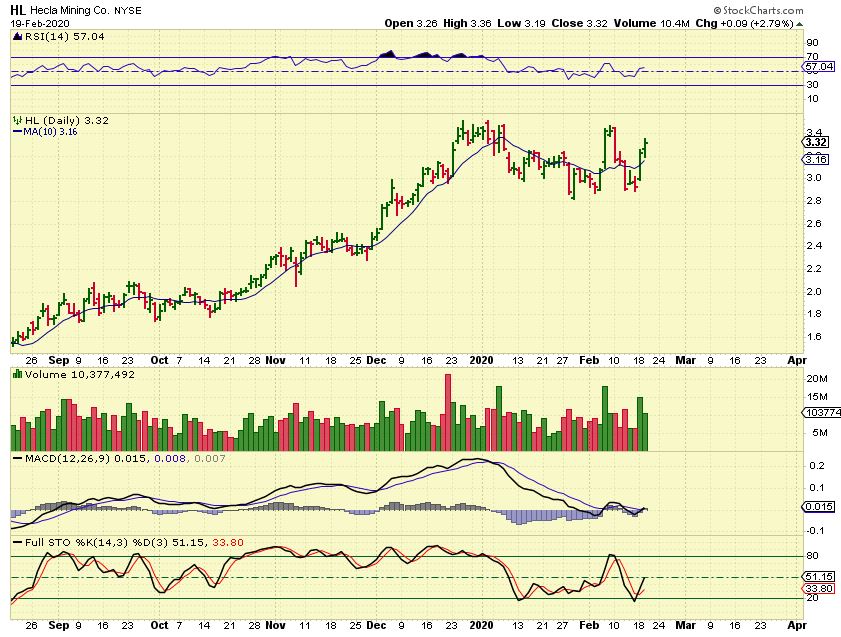Screen dimensions: 841x637
Task: Click the volume bars icon beside Volume label
Action: [17, 374]
